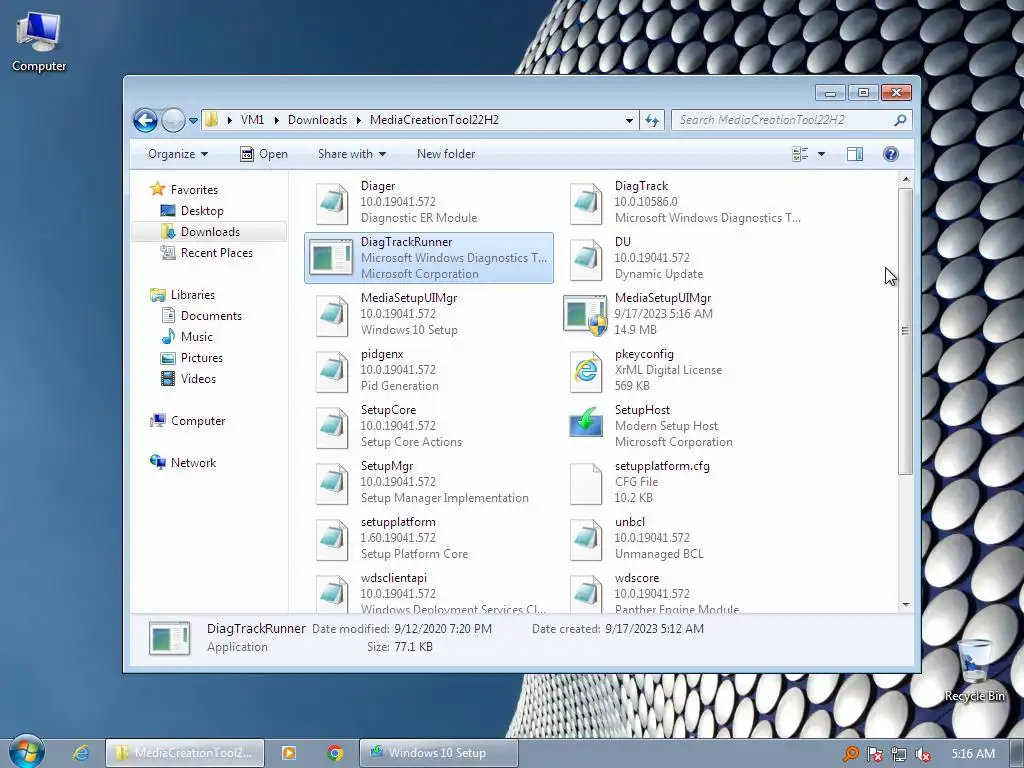Image resolution: width=1024 pixels, height=768 pixels.
Task: Select Libraries in the navigation pane
Action: click(x=193, y=295)
